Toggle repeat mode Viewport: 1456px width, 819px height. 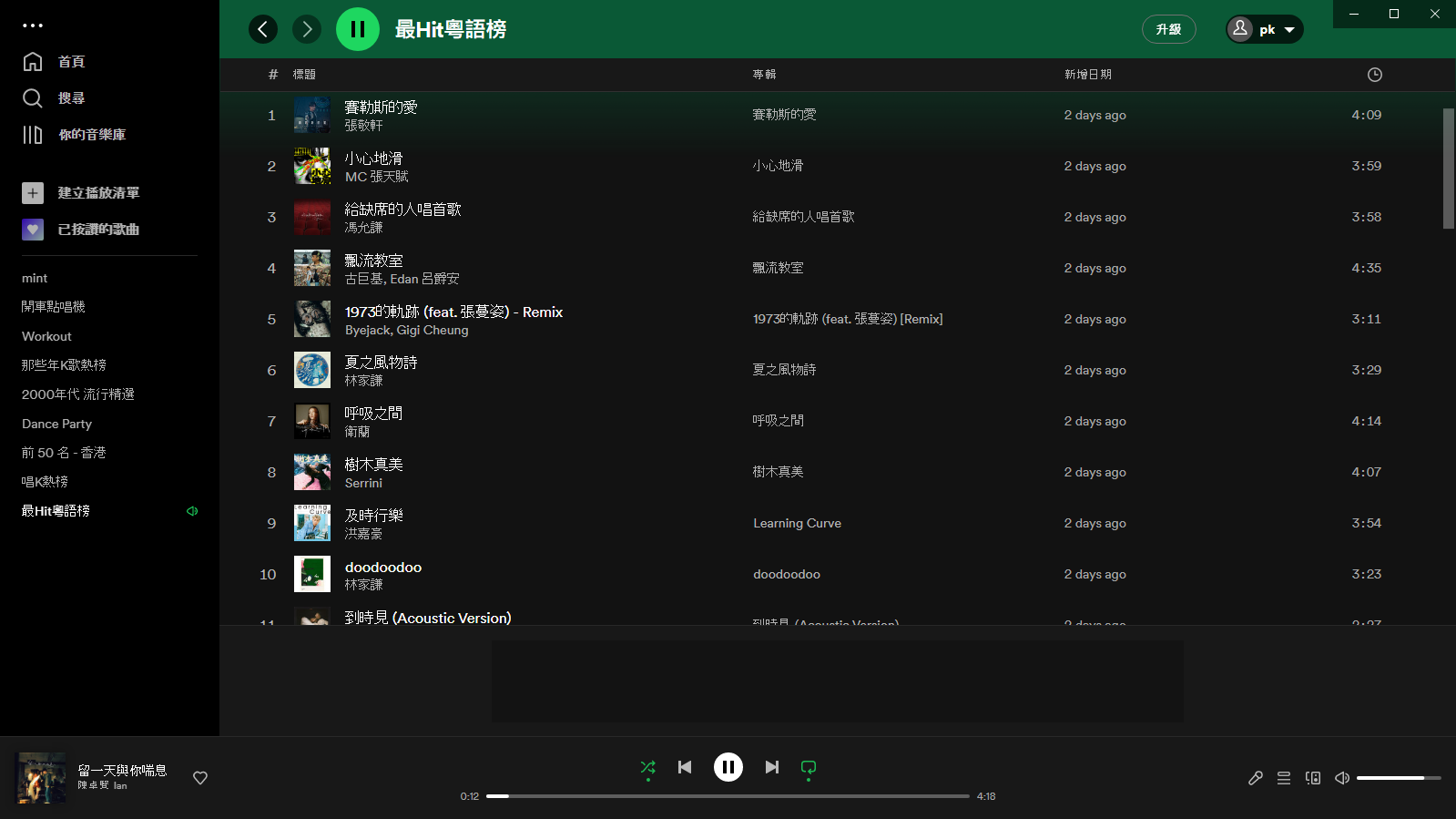coord(809,767)
